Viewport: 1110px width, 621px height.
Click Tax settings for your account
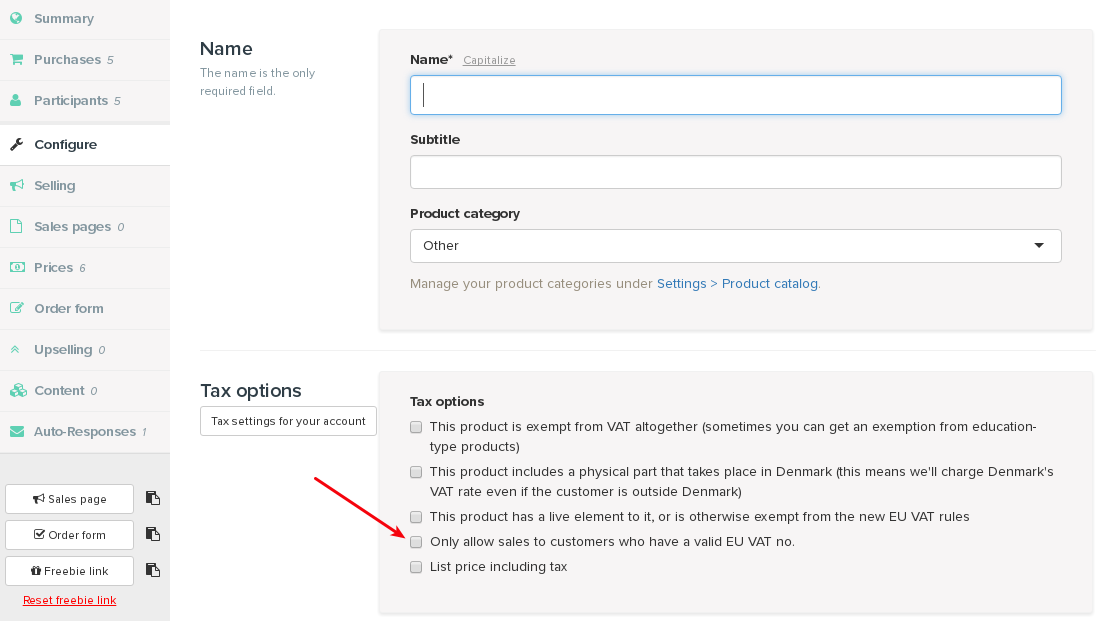click(x=288, y=421)
